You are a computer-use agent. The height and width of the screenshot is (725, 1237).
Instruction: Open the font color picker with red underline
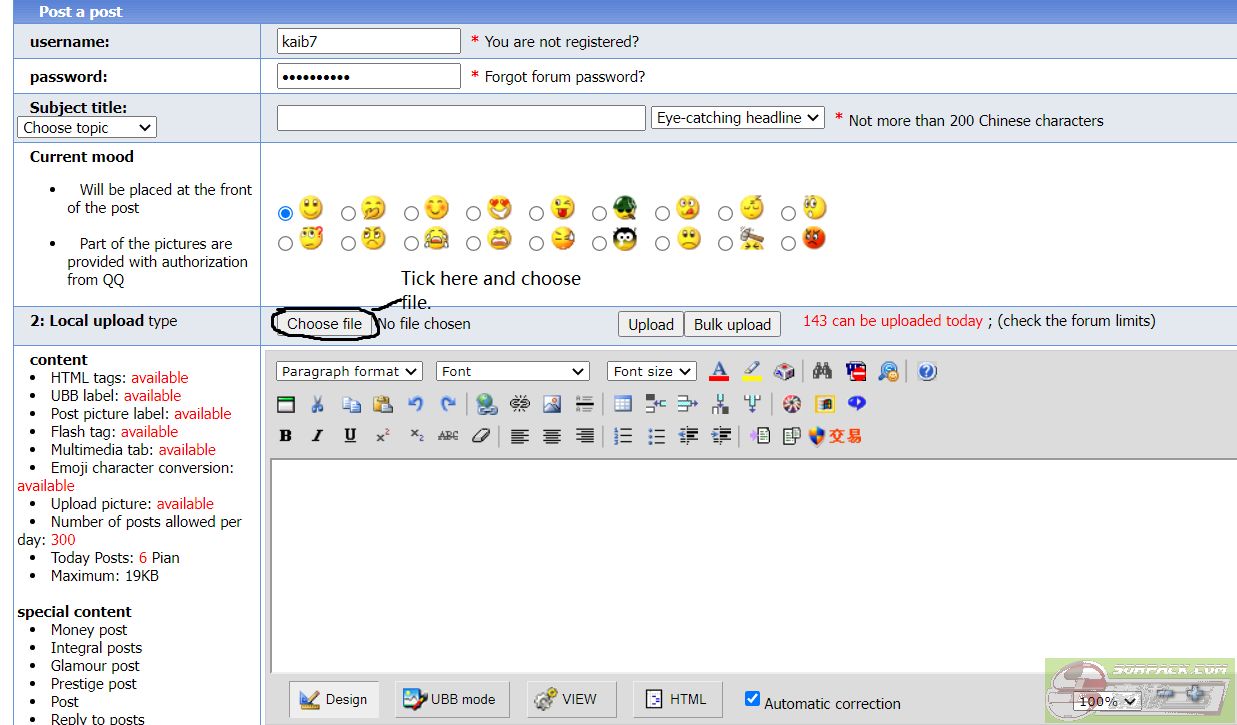coord(718,372)
